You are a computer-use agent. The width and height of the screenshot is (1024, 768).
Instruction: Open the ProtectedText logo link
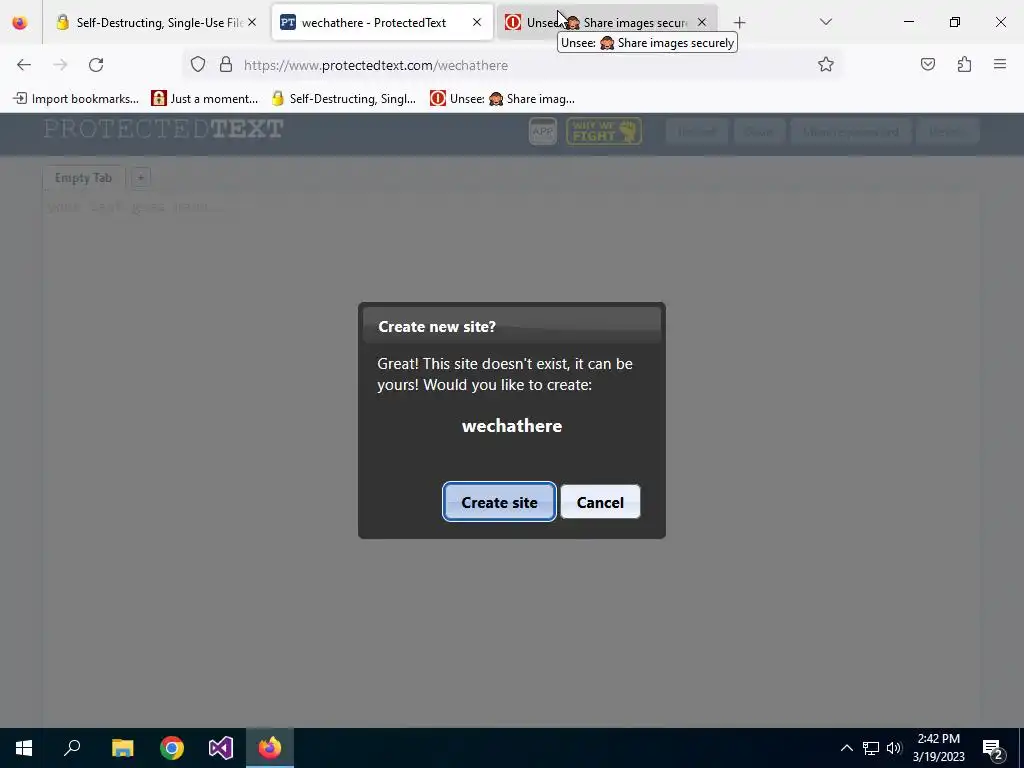click(163, 129)
